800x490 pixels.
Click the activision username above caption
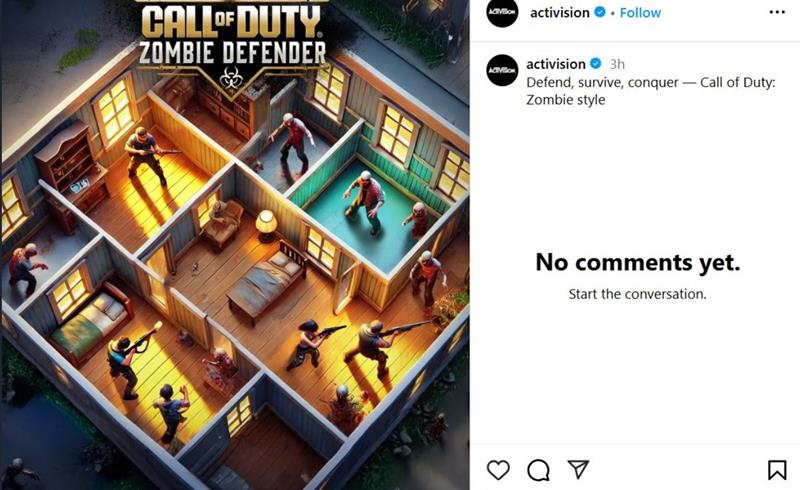click(556, 64)
